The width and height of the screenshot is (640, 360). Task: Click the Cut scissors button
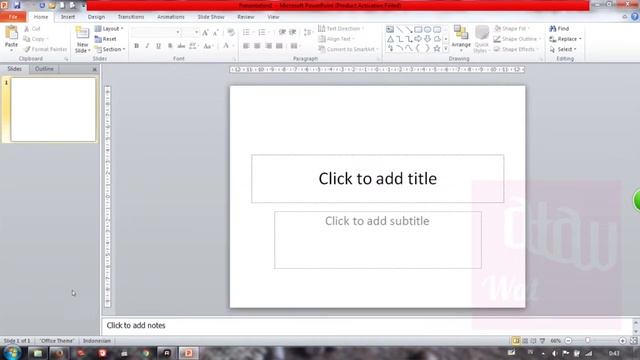point(32,29)
